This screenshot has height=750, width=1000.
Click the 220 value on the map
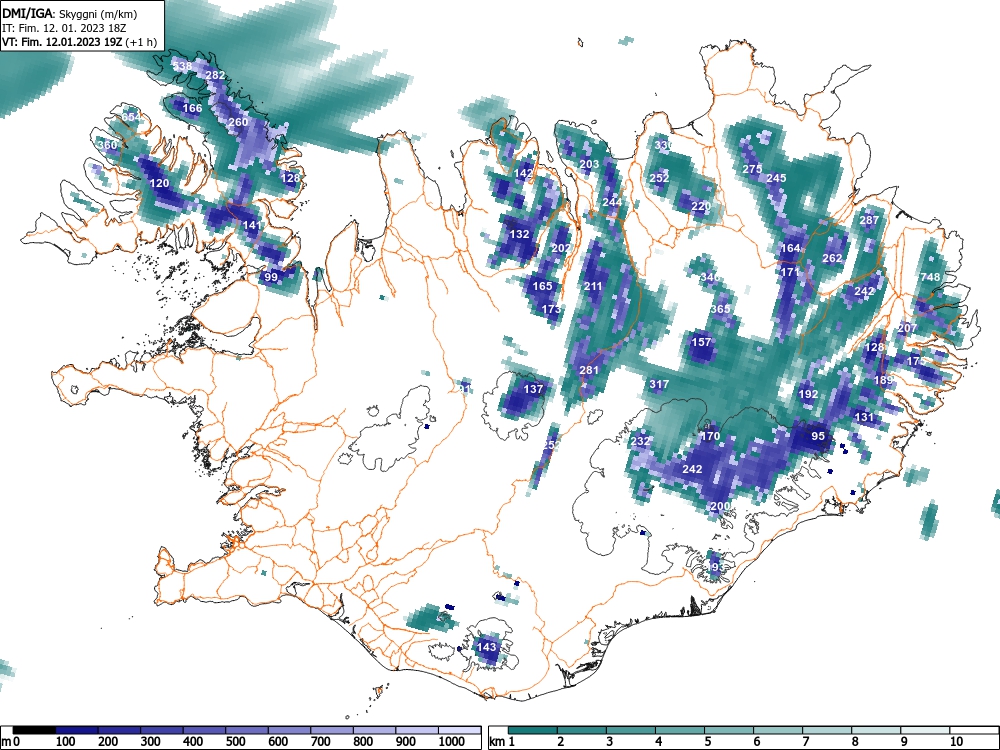(x=700, y=206)
